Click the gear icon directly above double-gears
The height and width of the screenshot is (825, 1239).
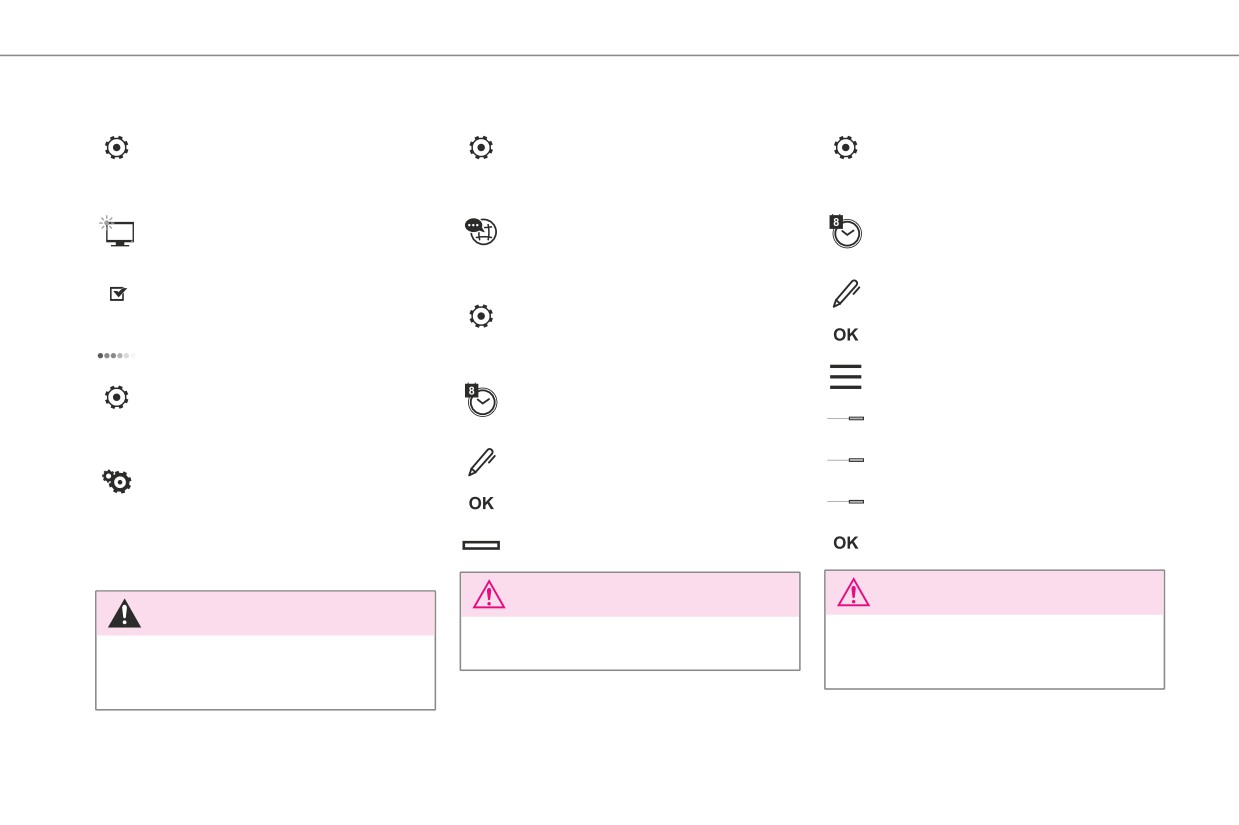coord(117,397)
